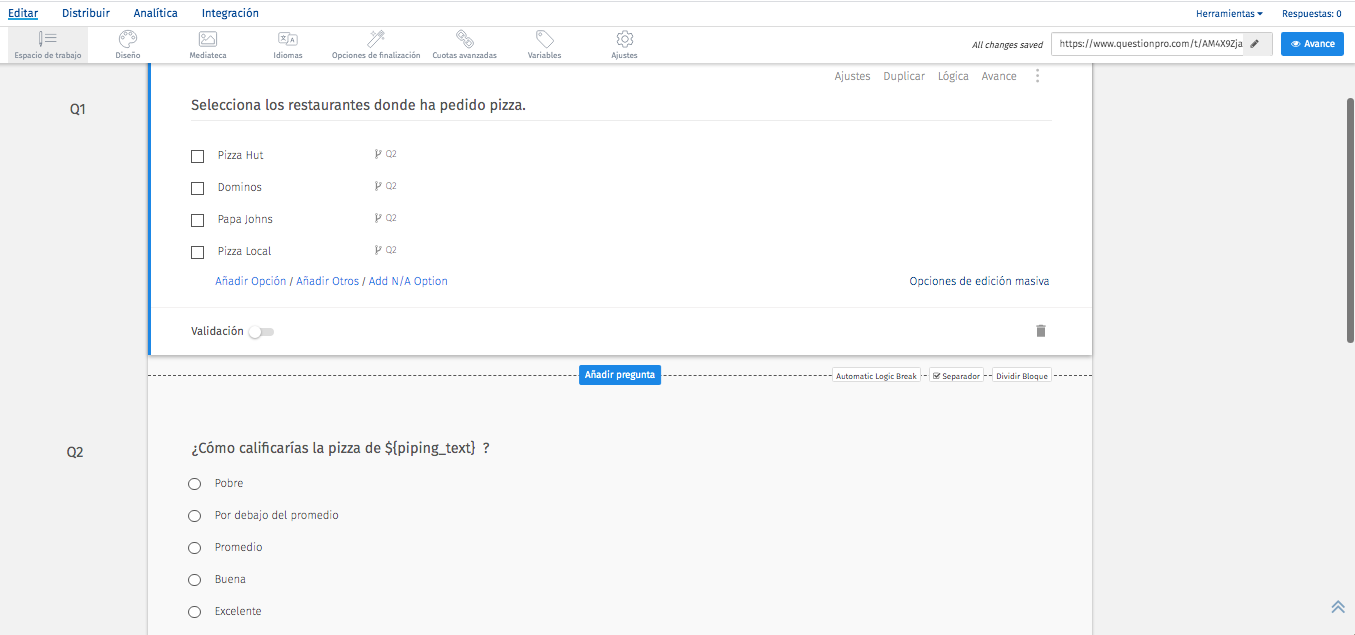
Task: Open the Cuotas avanzadas tool
Action: click(x=464, y=40)
